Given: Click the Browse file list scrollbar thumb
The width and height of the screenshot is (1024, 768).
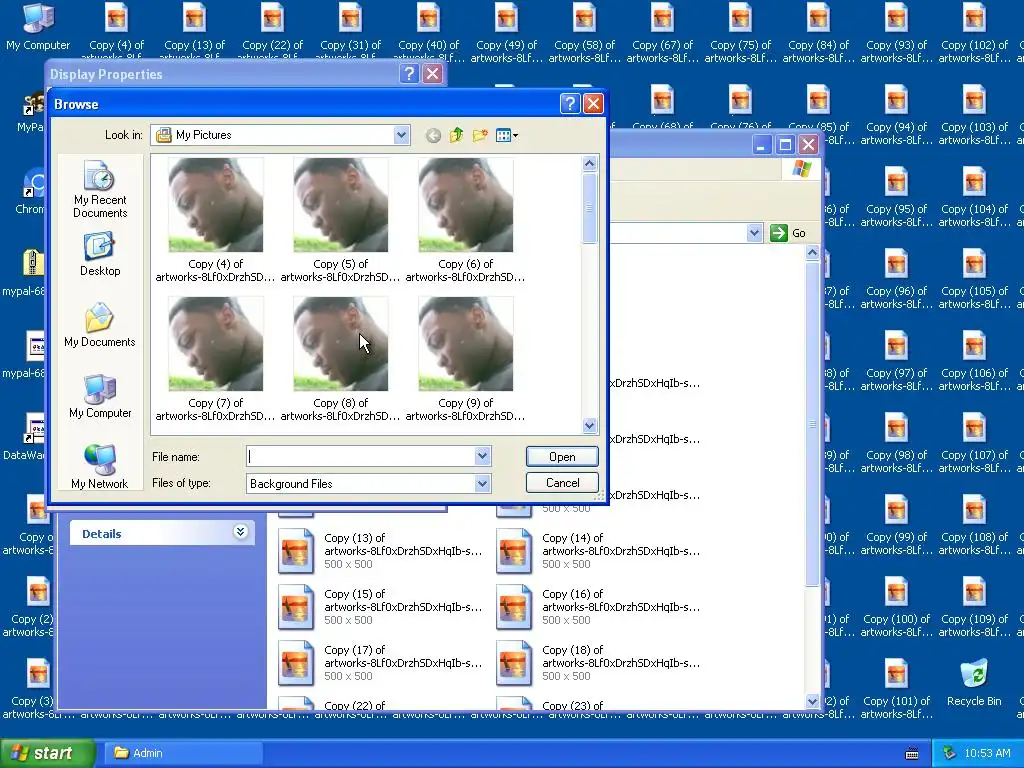Looking at the screenshot, I should (589, 208).
